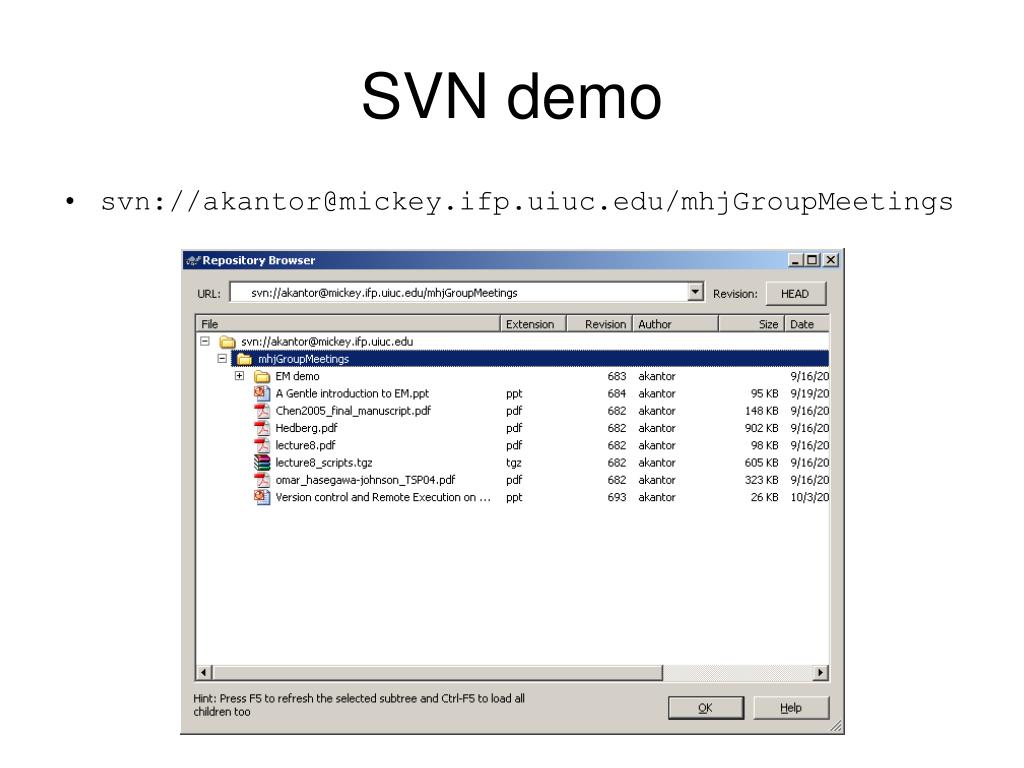
Task: Select lecture8_scripts.tgz file name
Action: click(x=323, y=462)
